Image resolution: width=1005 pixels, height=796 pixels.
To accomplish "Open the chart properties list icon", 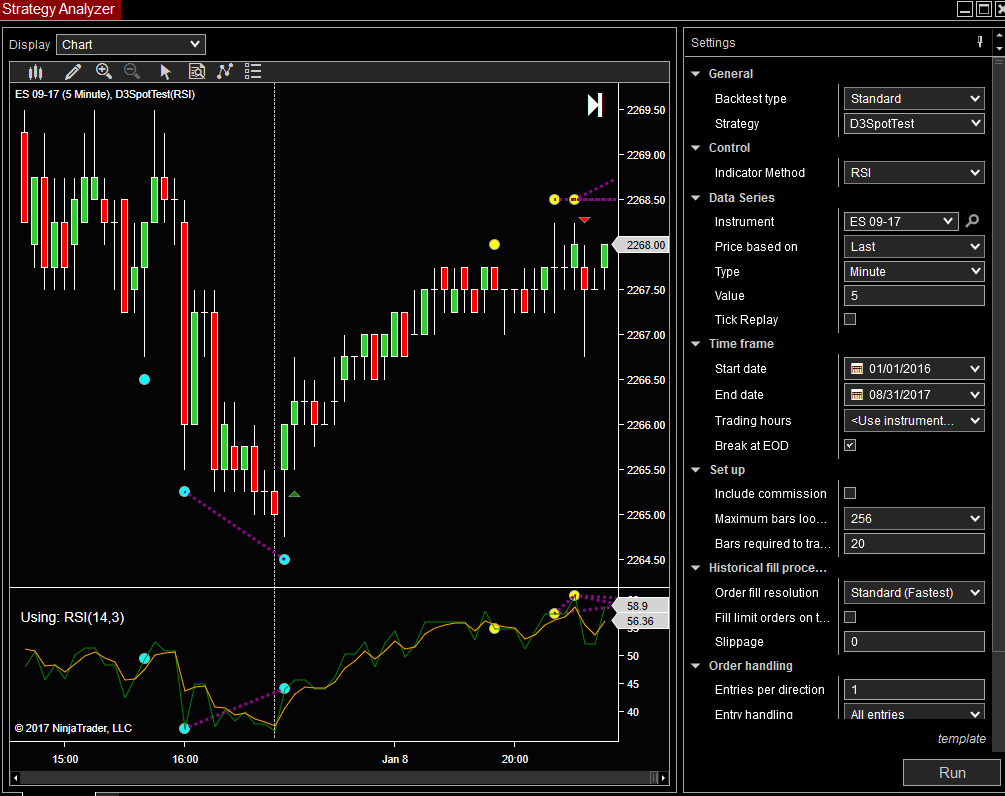I will coord(253,71).
